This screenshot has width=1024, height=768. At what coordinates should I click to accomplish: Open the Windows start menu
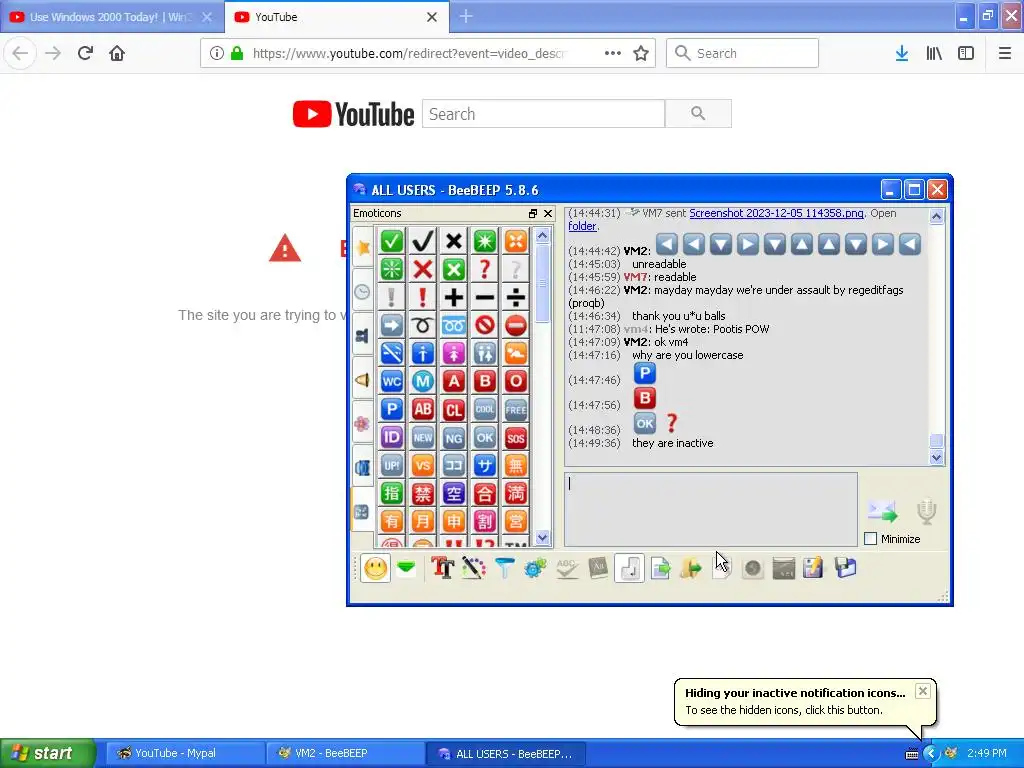point(48,753)
